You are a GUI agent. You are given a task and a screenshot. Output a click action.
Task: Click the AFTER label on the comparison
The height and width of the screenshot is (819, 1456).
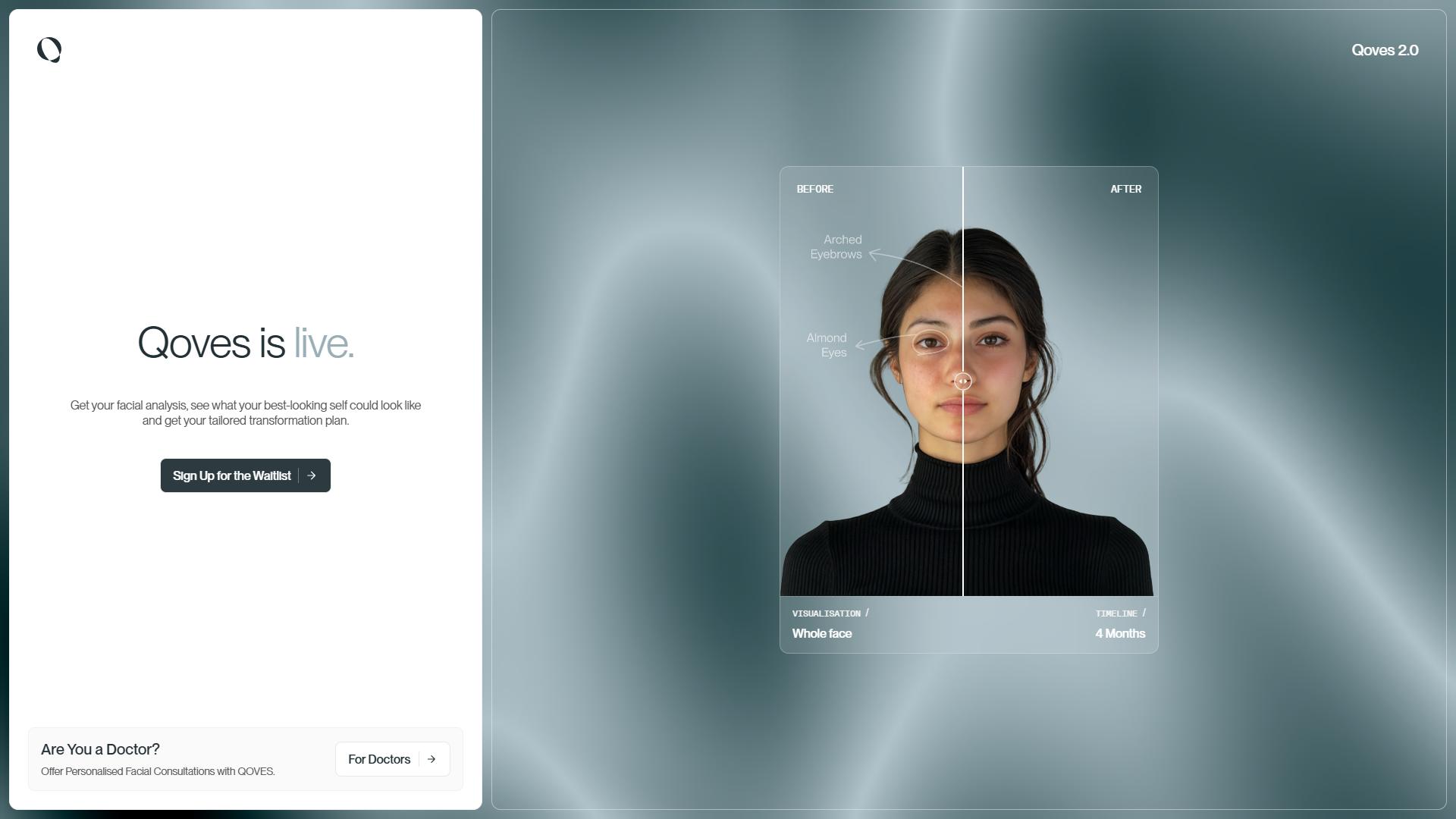1126,189
